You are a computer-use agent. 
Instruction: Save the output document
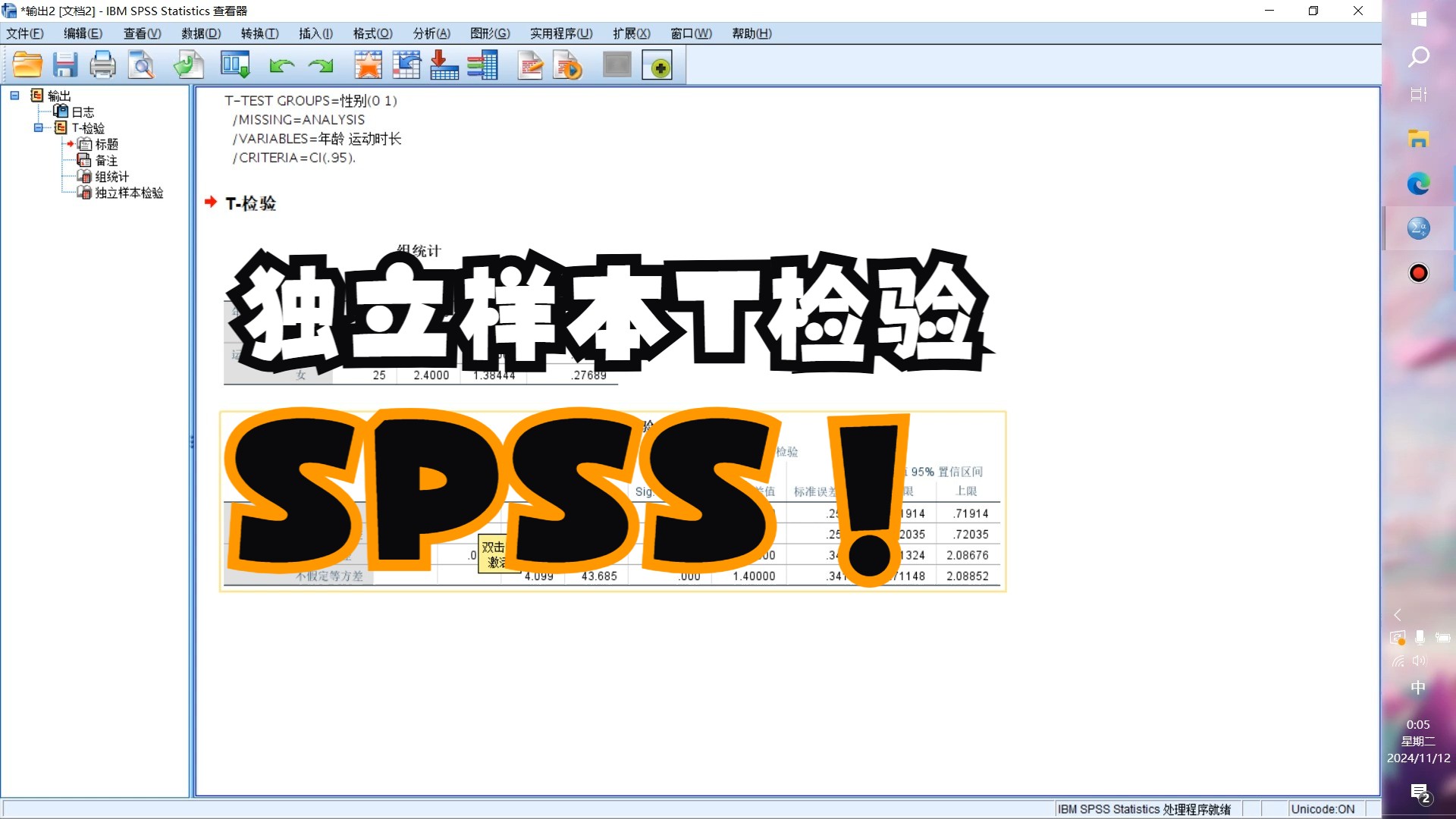click(x=65, y=65)
